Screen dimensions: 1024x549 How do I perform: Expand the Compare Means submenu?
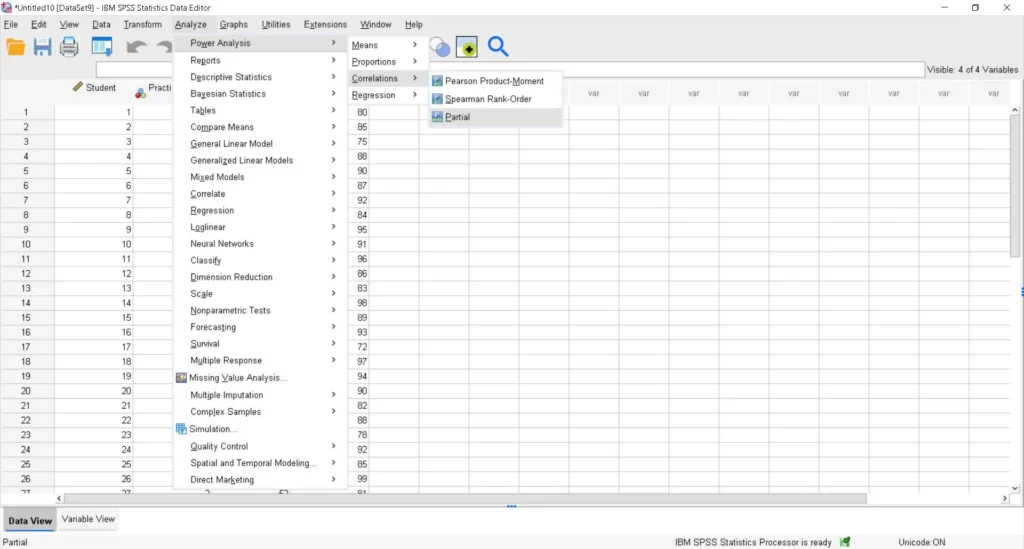click(x=259, y=127)
